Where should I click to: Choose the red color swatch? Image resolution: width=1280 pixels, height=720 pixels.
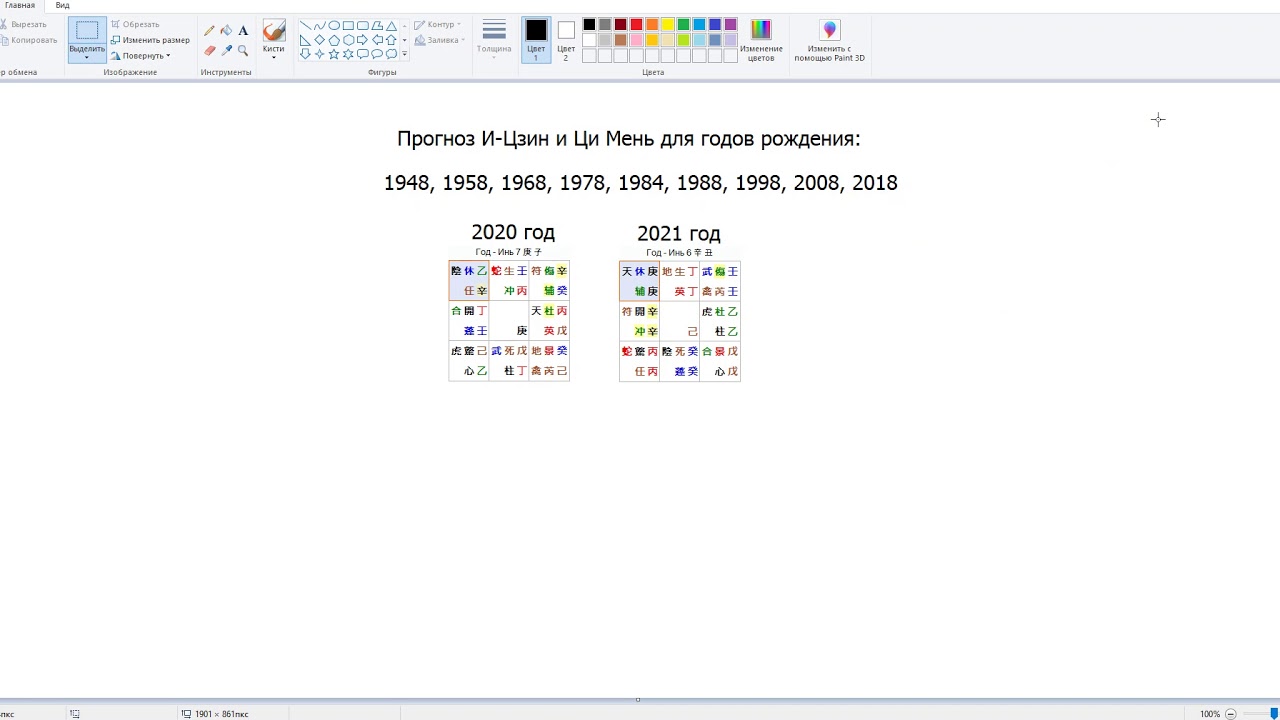pos(636,25)
